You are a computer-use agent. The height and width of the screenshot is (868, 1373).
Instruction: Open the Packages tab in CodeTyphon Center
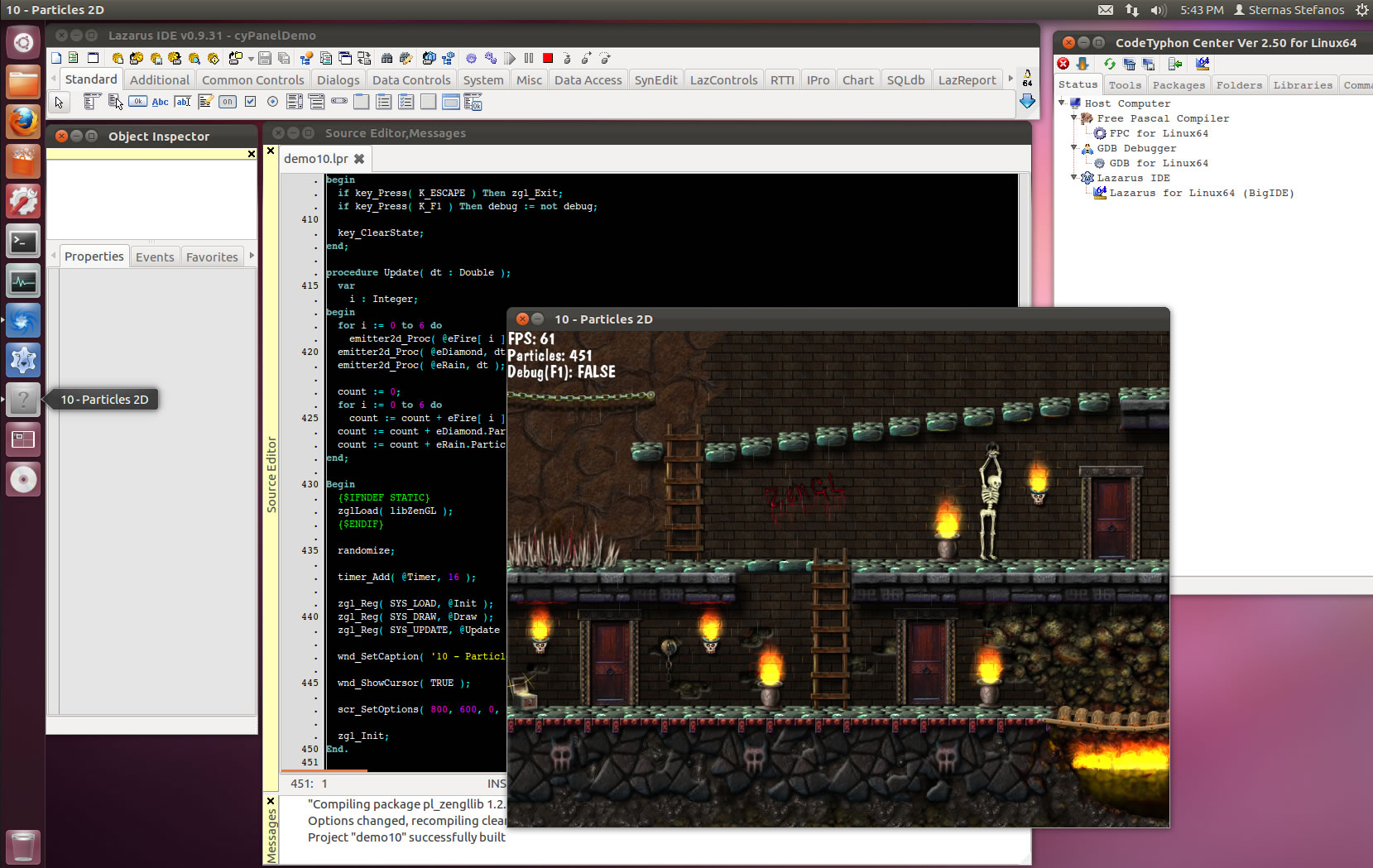1179,85
